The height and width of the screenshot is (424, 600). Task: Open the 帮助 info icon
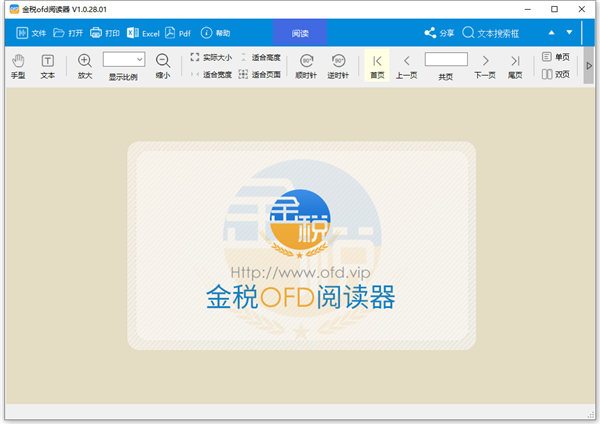(206, 33)
